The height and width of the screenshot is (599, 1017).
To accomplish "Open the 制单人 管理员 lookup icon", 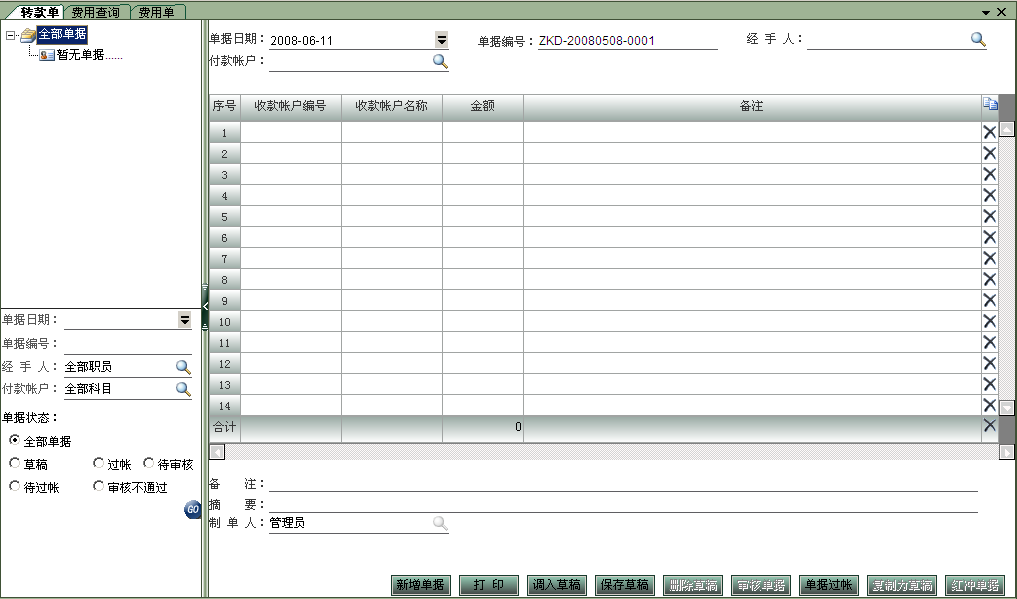I will pyautogui.click(x=440, y=522).
